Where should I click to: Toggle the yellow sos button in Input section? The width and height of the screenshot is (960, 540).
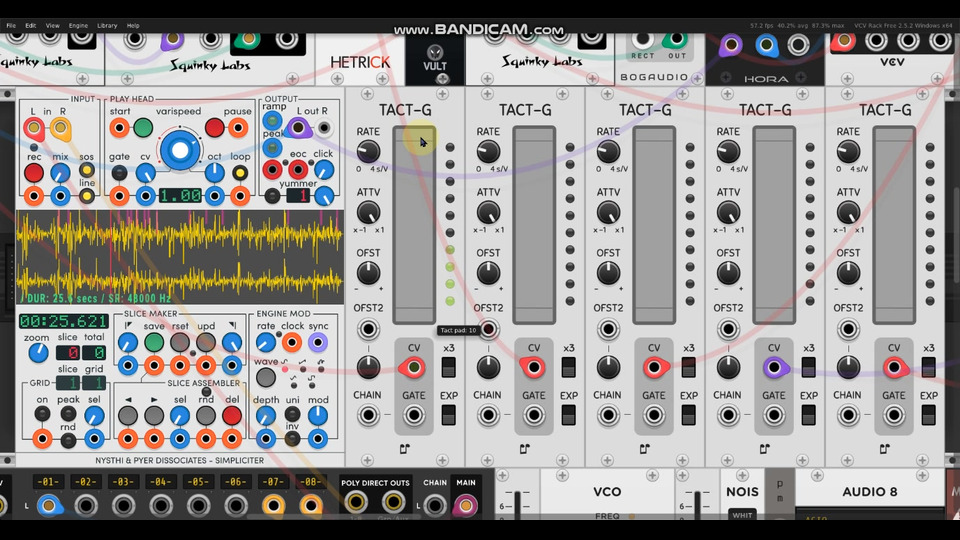click(87, 170)
